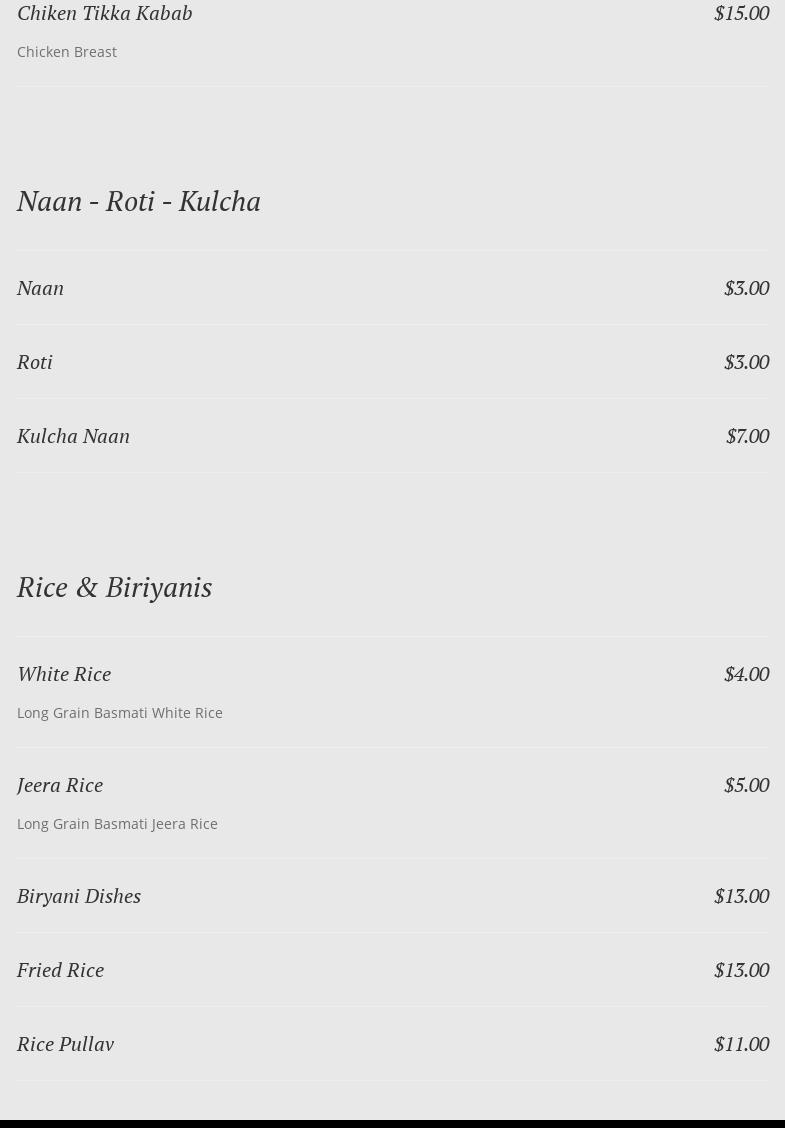Image resolution: width=785 pixels, height=1128 pixels.
Task: Click Long Grain Basmati Jeera Rice description
Action: tap(117, 824)
